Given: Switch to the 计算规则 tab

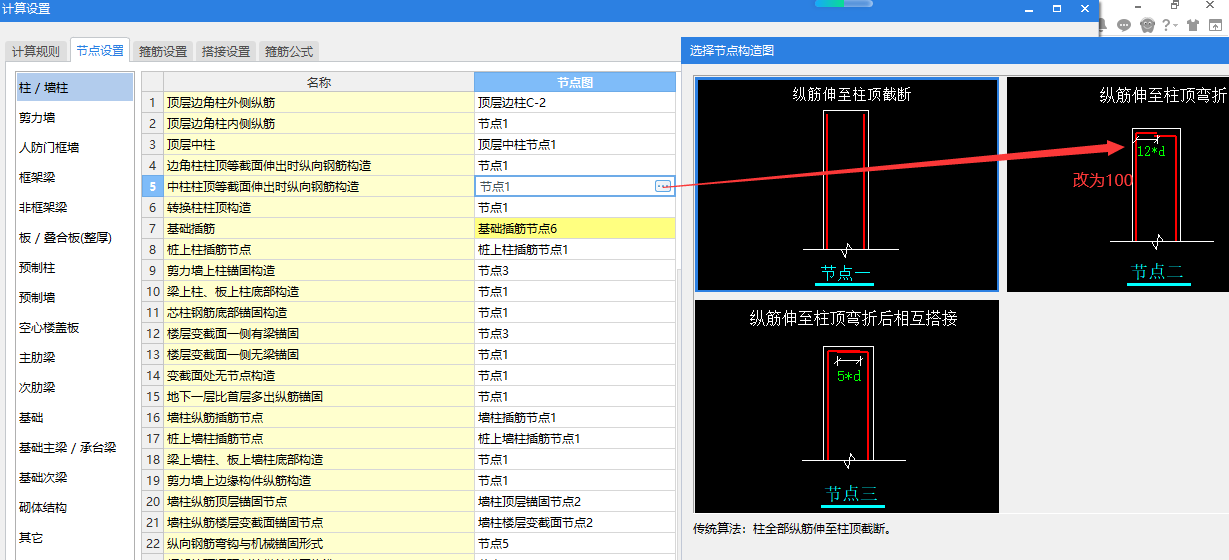Looking at the screenshot, I should click(36, 52).
